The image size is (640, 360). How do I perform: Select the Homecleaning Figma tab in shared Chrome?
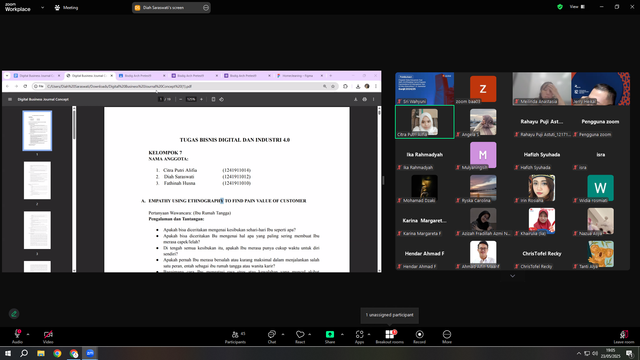coord(300,76)
